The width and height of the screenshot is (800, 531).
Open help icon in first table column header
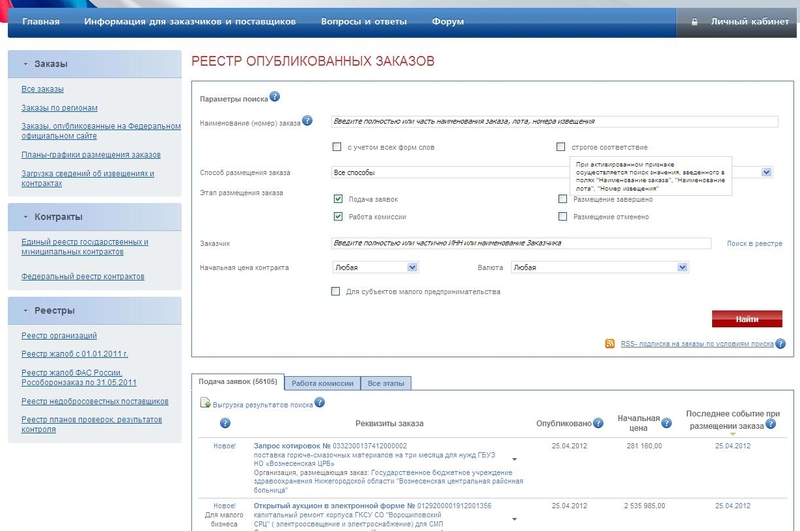(225, 423)
